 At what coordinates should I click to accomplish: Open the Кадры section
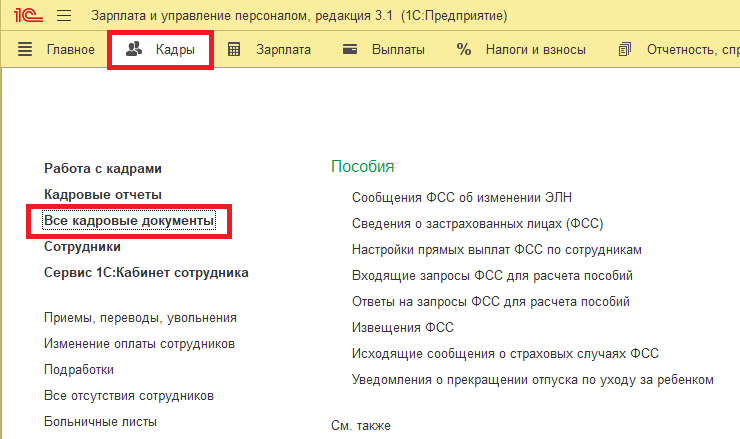pos(175,50)
